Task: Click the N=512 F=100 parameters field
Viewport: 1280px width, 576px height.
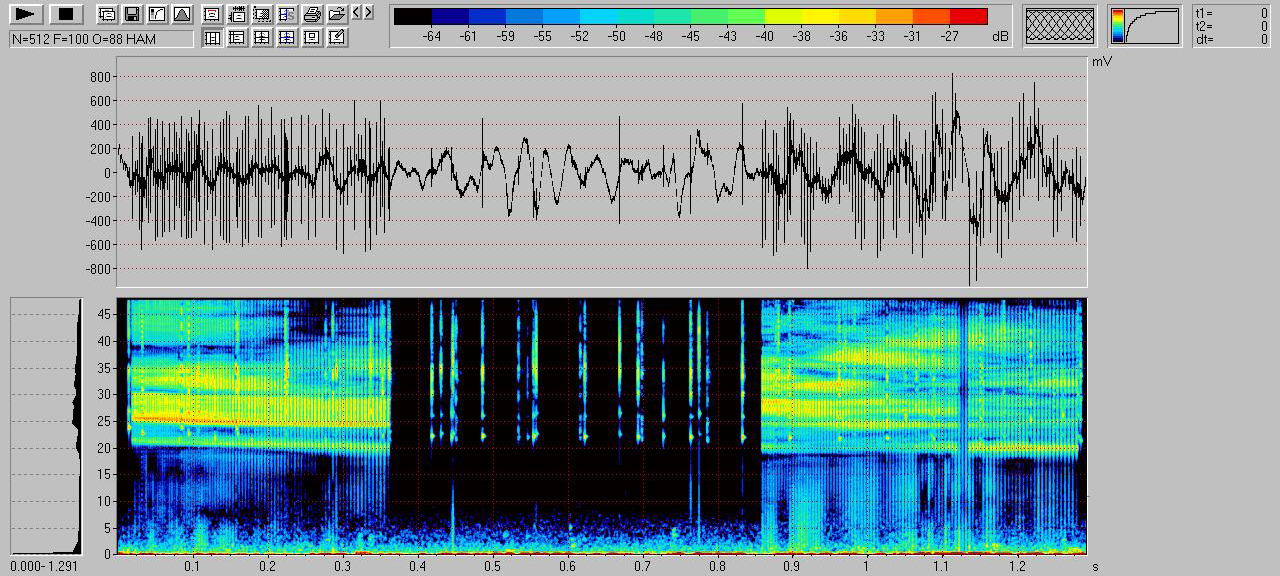Action: point(101,38)
